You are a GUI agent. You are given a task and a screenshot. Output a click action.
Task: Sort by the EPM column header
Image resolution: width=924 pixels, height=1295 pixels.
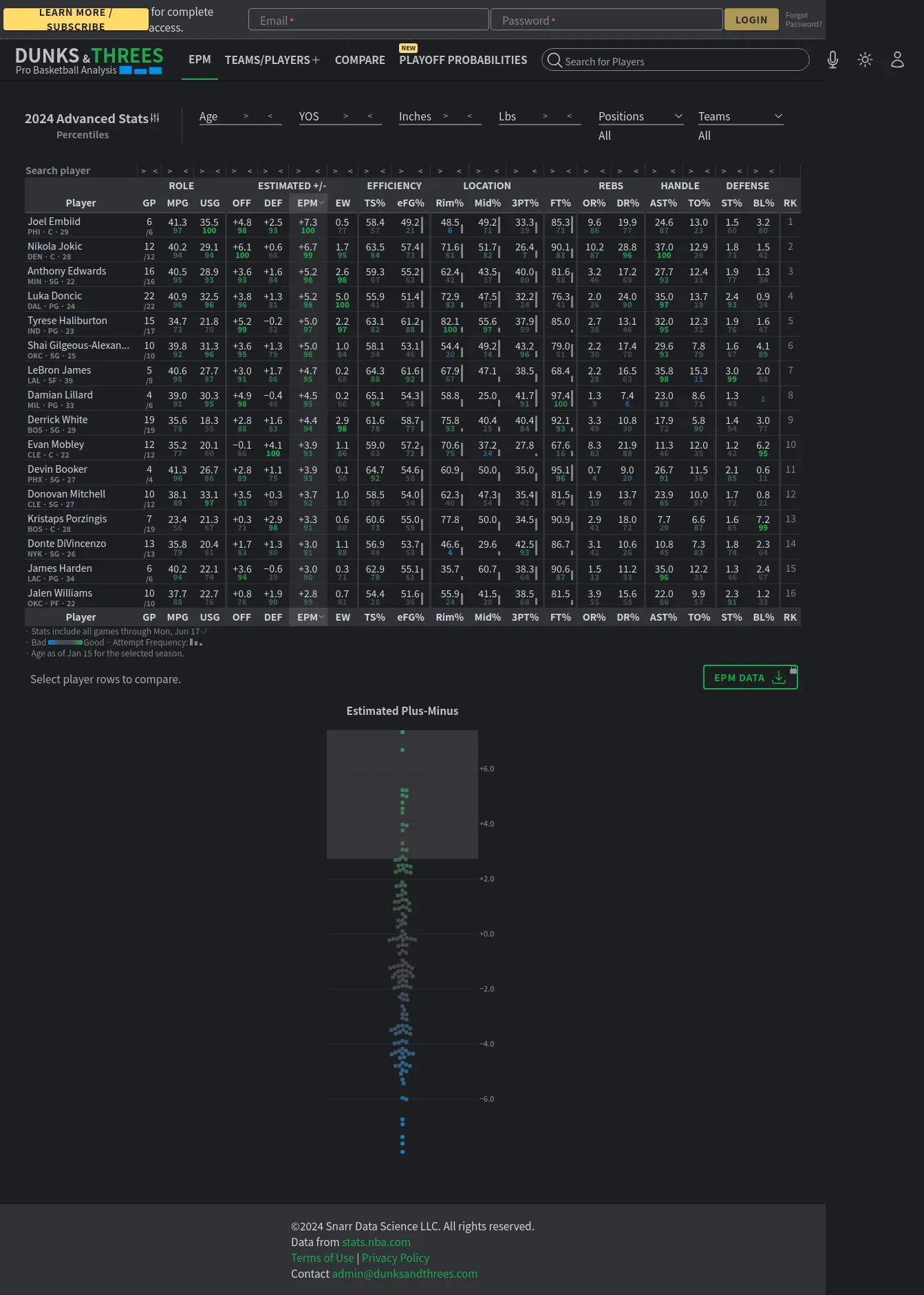pos(308,203)
